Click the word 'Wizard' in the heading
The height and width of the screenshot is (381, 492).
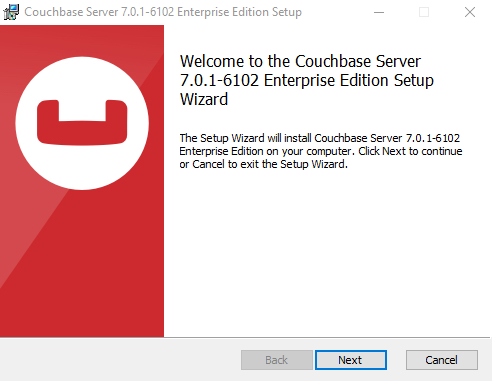click(x=204, y=99)
